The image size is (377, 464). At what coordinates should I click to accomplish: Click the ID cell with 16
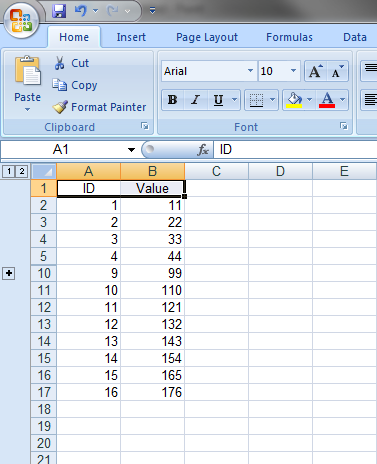coord(88,392)
